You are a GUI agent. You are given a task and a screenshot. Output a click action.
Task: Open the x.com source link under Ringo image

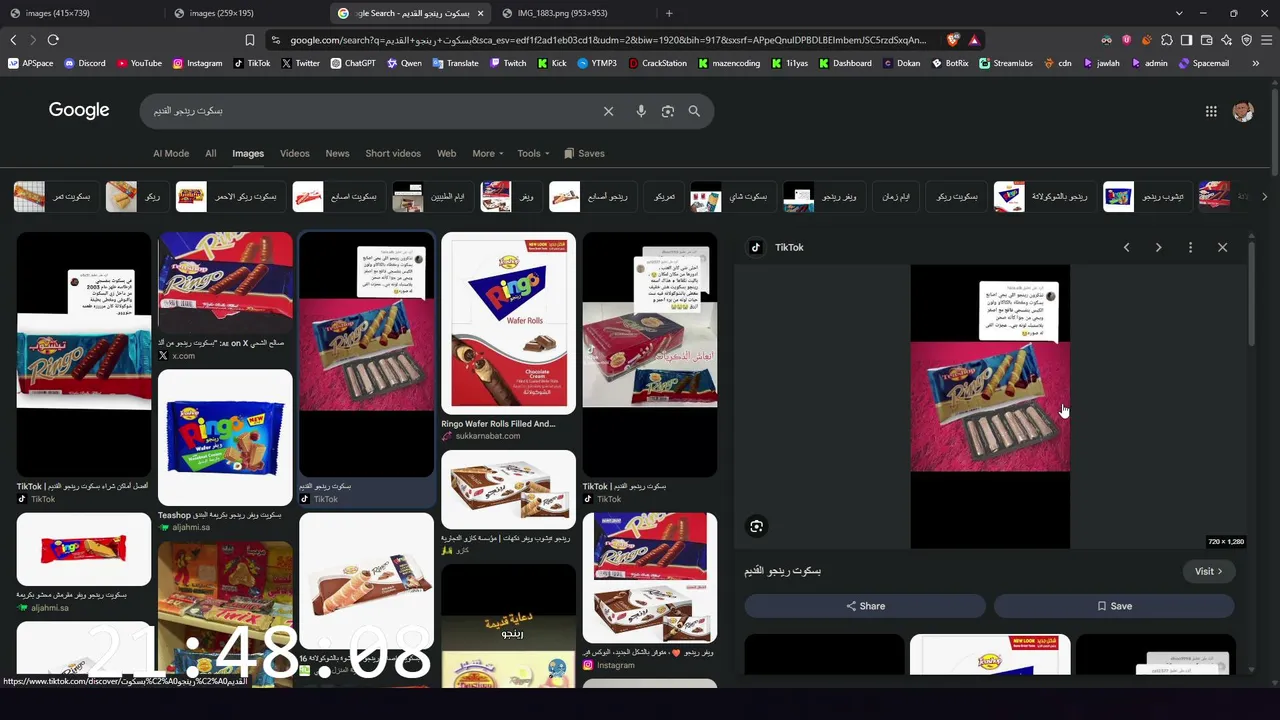click(x=183, y=355)
